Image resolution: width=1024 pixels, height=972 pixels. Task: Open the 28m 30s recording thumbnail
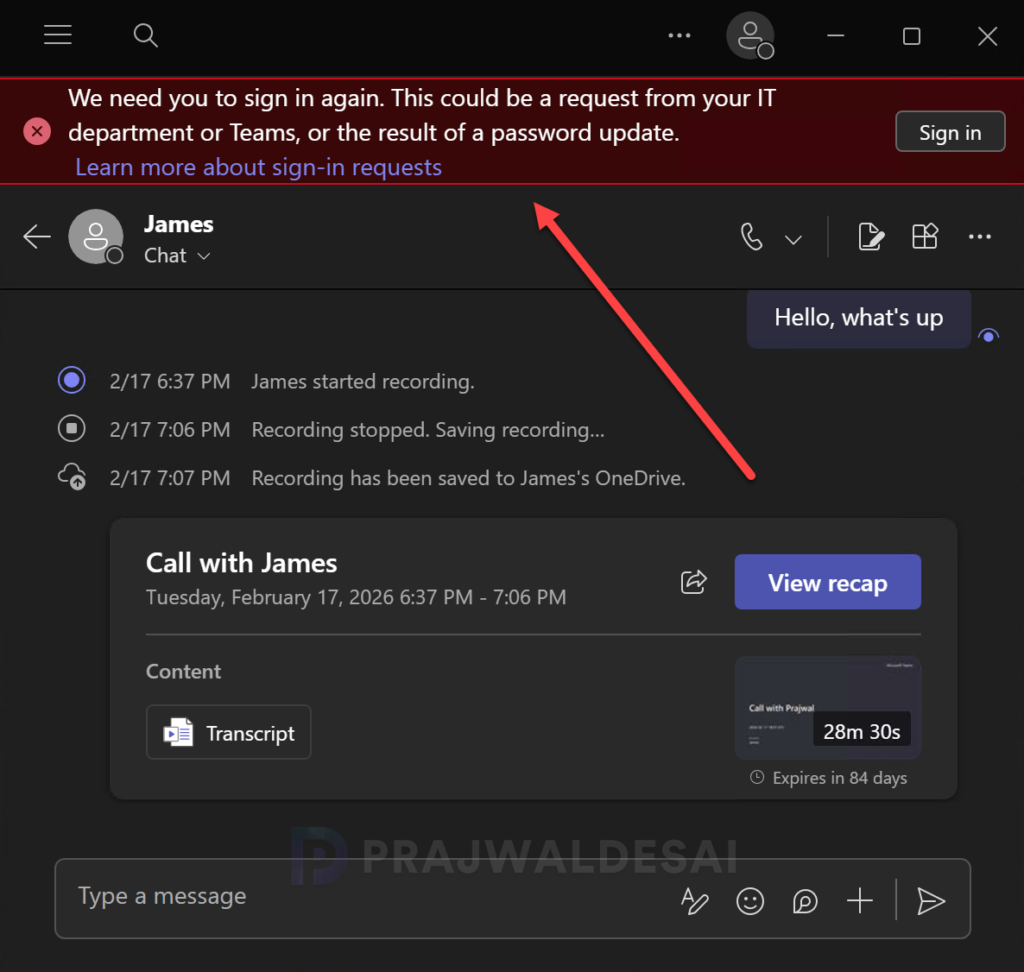coord(827,708)
